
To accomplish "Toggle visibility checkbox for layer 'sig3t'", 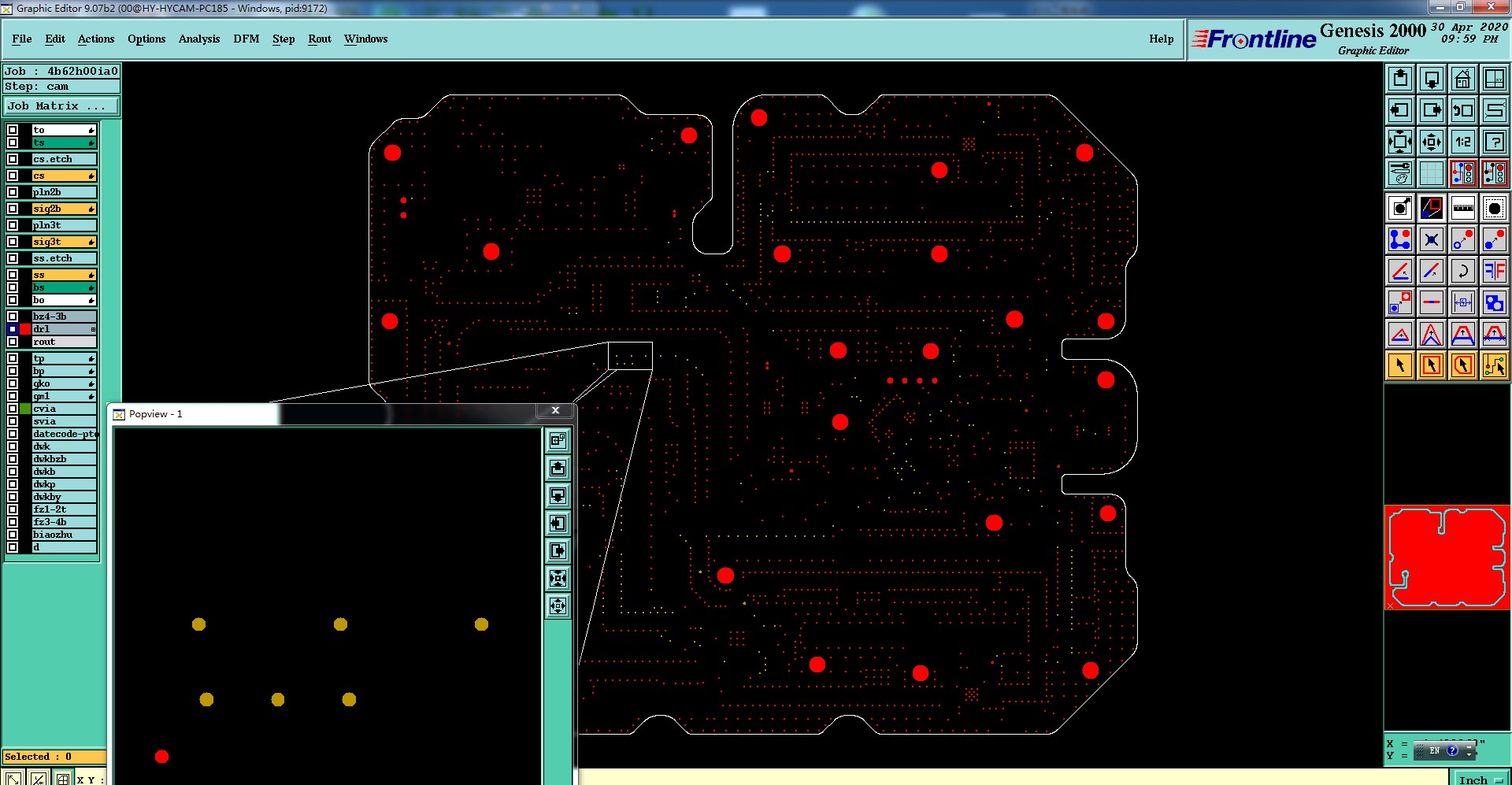I will tap(13, 242).
